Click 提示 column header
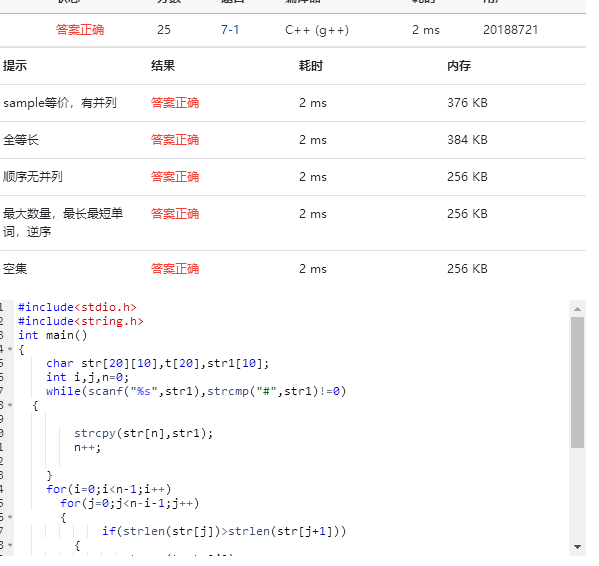The width and height of the screenshot is (599, 566). click(15, 66)
